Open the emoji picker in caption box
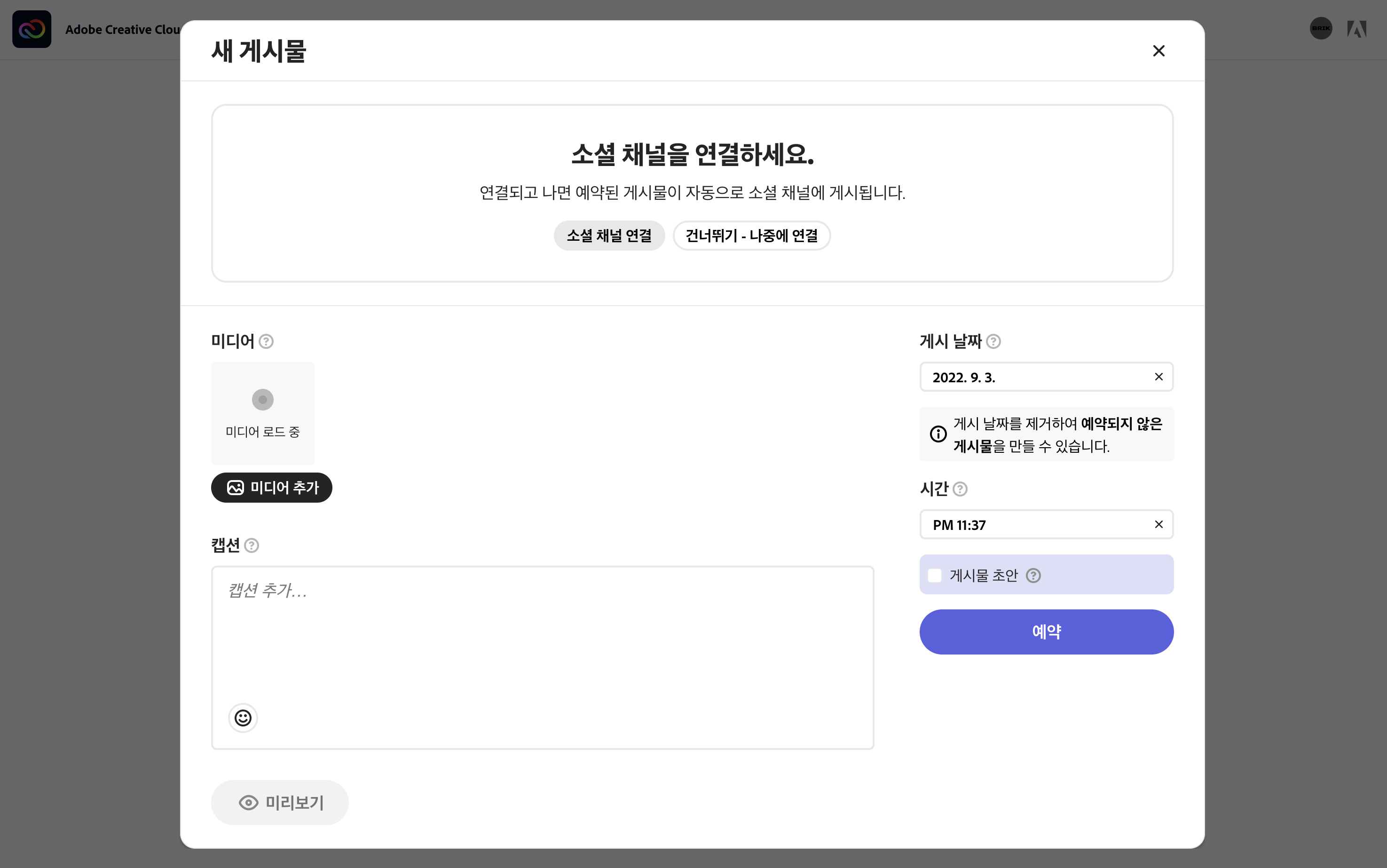Screen dimensions: 1387x868 243,718
